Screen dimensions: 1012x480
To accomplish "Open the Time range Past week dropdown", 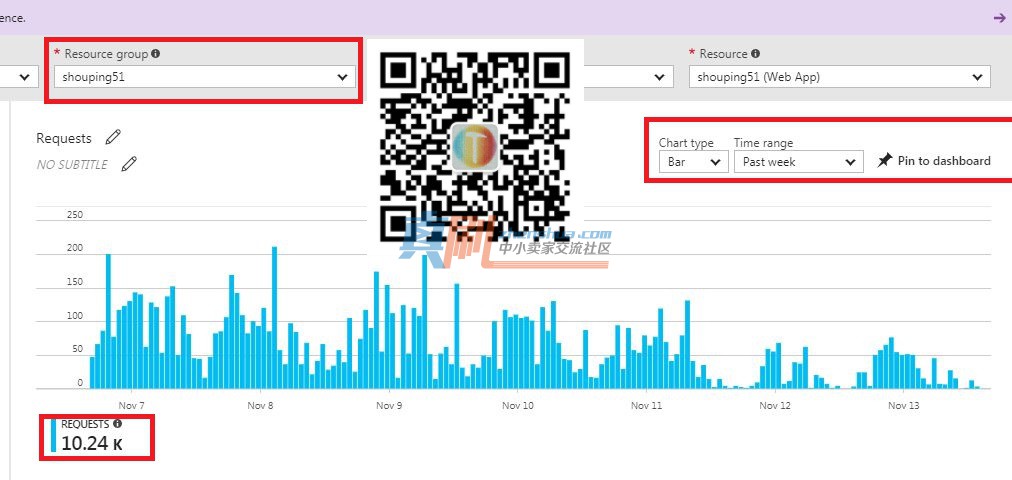I will click(798, 161).
